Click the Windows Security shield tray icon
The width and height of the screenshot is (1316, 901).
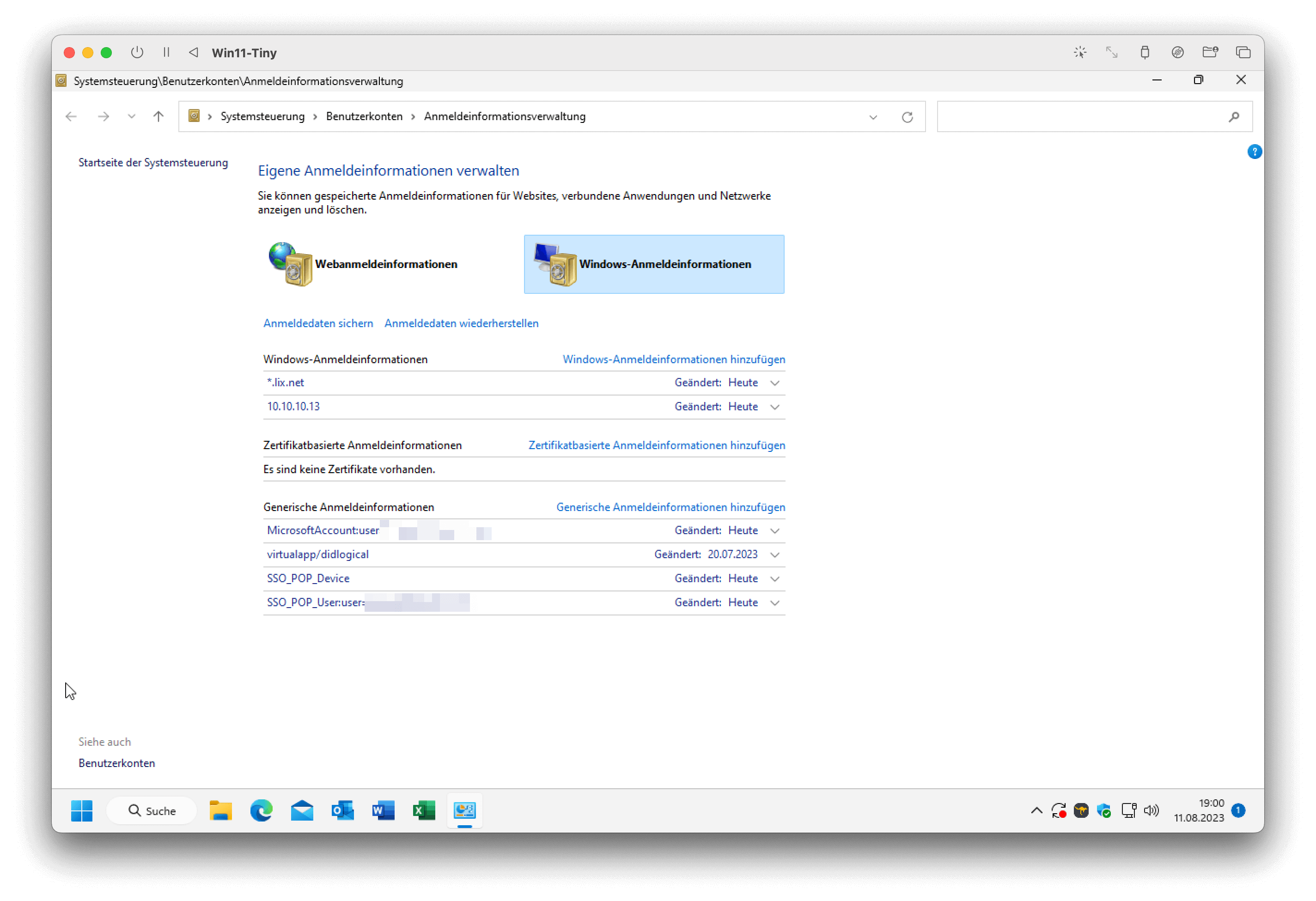[x=1103, y=810]
